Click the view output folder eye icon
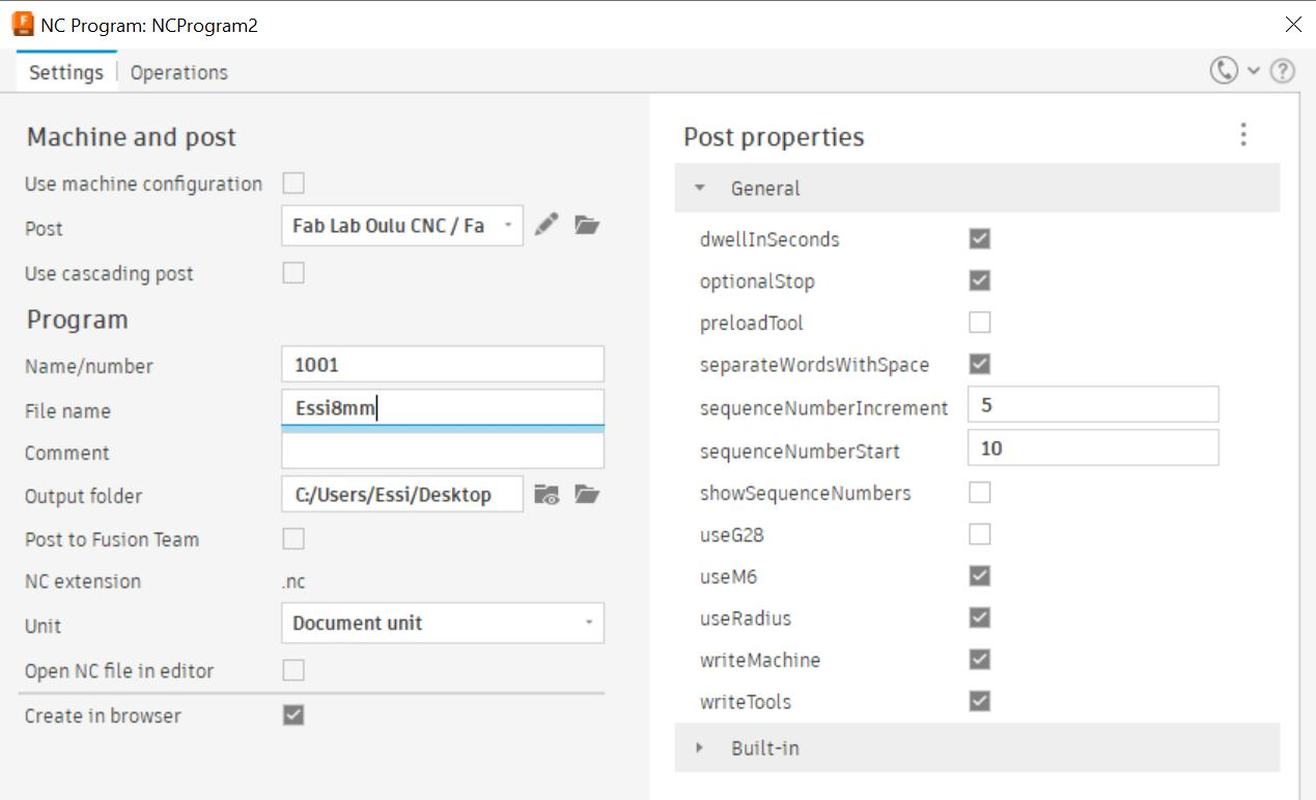 (547, 494)
